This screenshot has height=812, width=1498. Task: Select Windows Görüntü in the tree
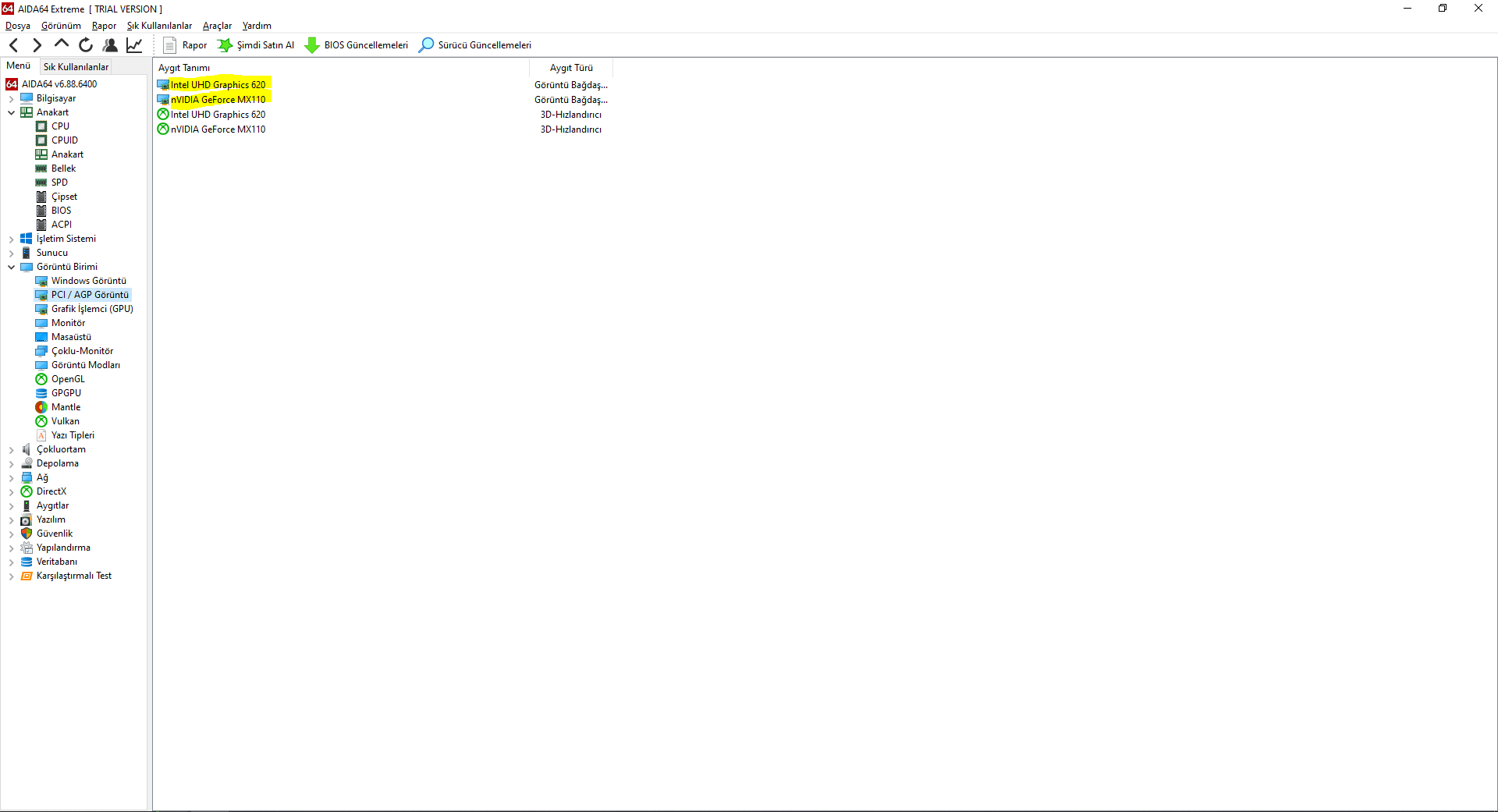click(x=81, y=281)
